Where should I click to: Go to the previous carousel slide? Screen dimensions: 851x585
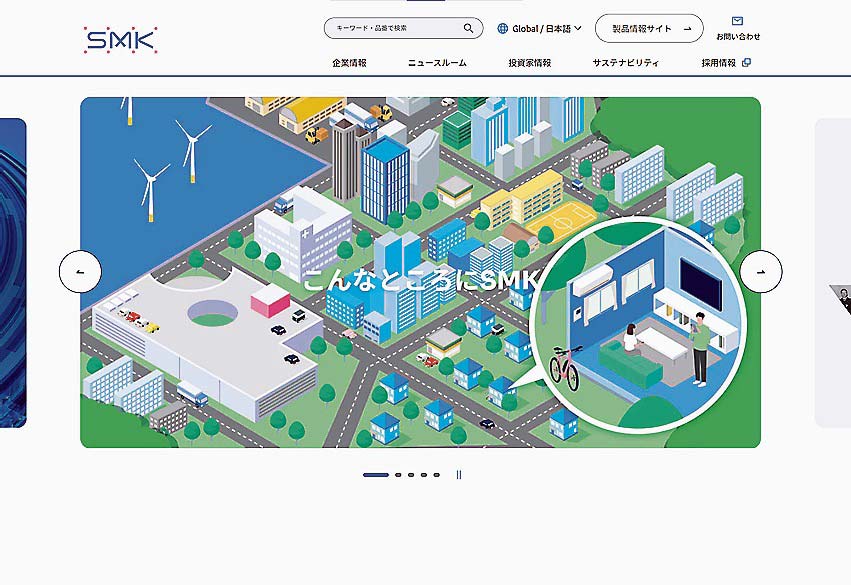point(80,271)
